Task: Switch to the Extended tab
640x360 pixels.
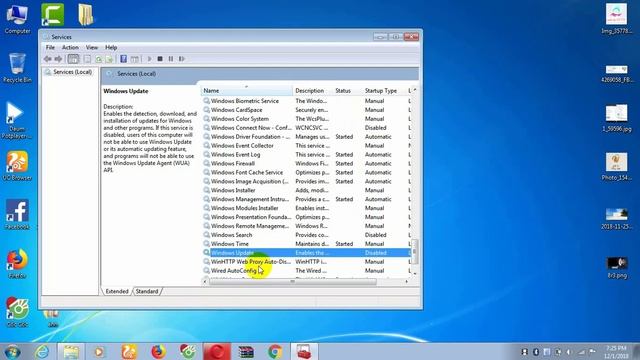Action: [117, 291]
